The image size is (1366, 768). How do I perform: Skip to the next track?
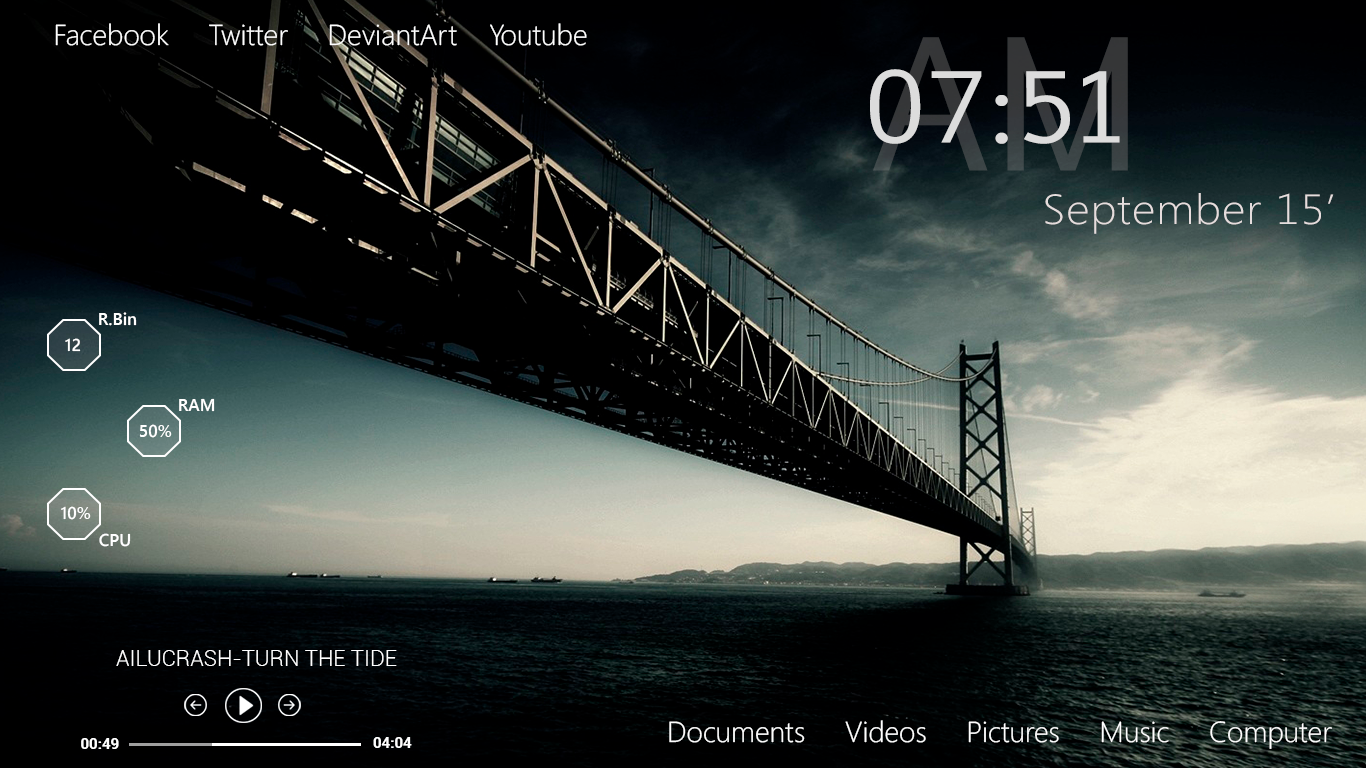(x=289, y=705)
